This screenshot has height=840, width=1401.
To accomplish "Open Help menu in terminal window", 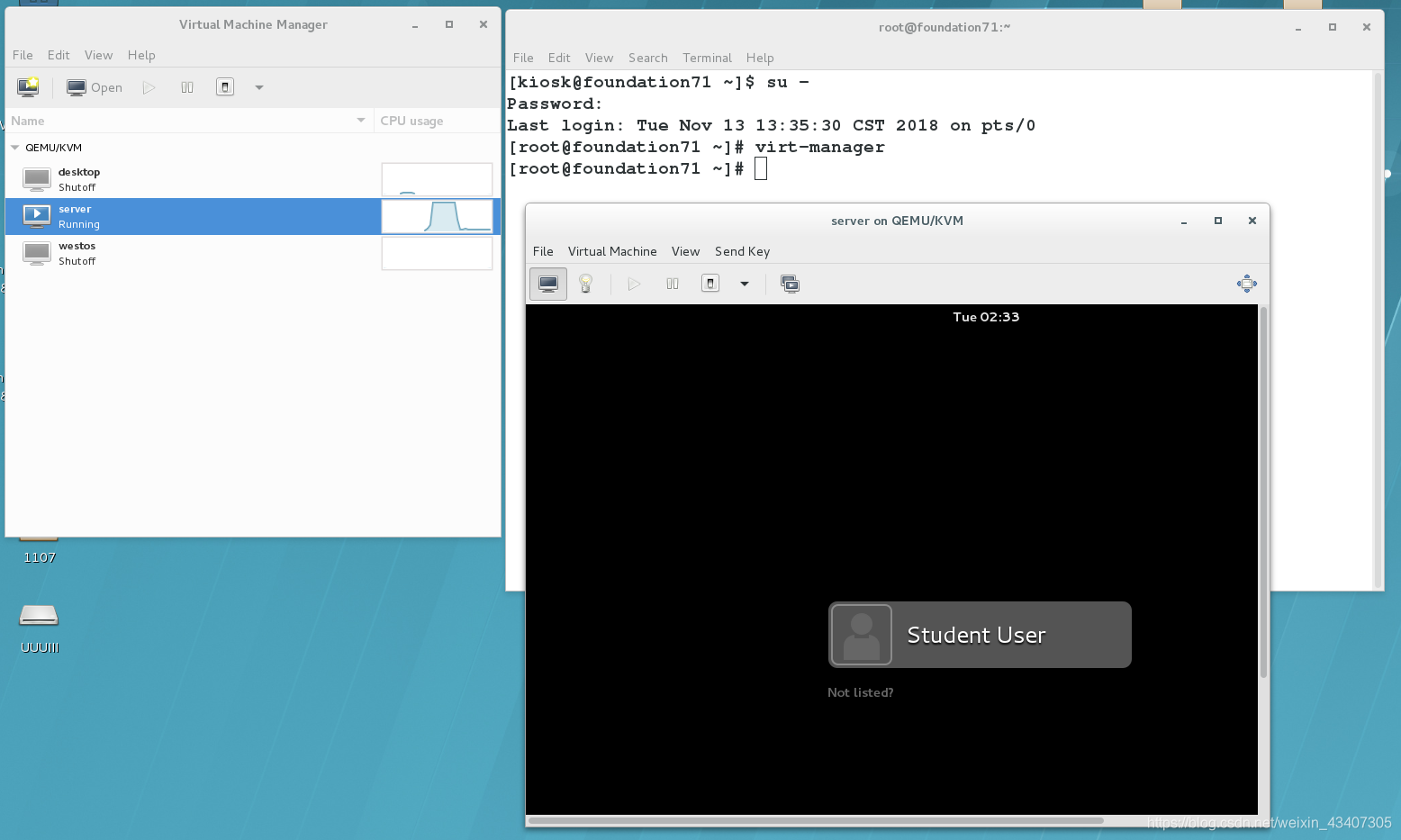I will tap(760, 58).
